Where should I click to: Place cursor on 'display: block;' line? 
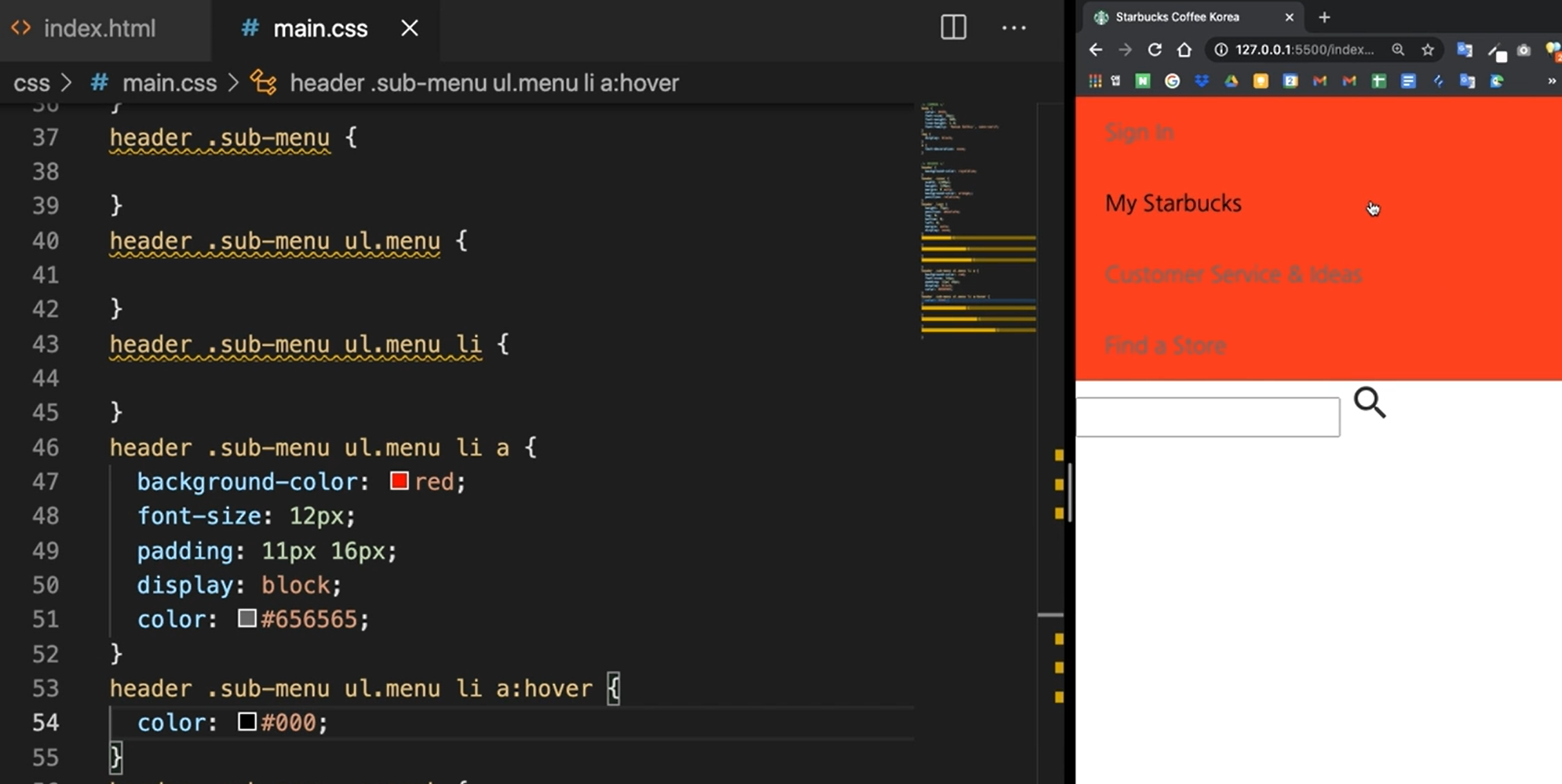239,585
